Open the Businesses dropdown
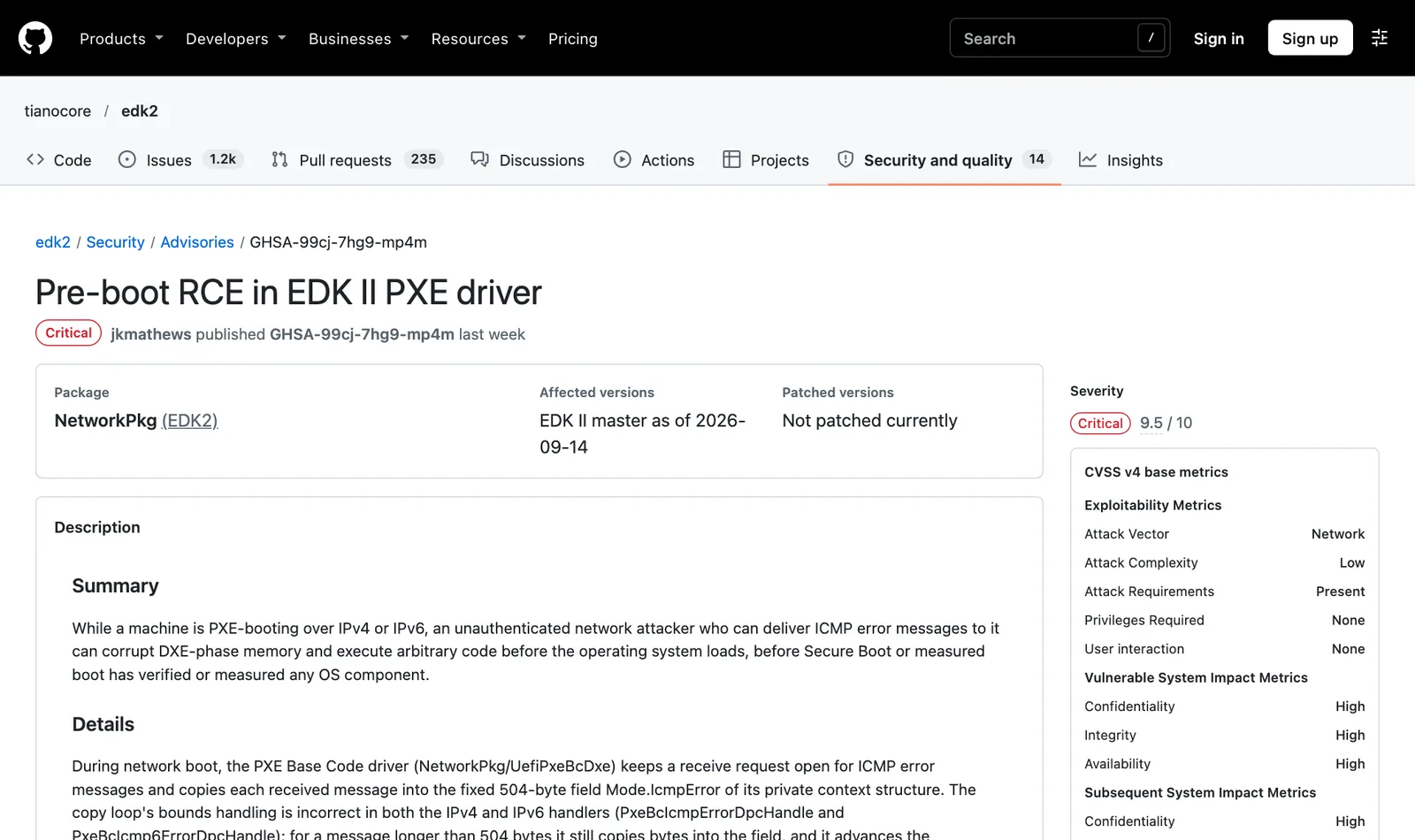The height and width of the screenshot is (840, 1415). click(358, 39)
